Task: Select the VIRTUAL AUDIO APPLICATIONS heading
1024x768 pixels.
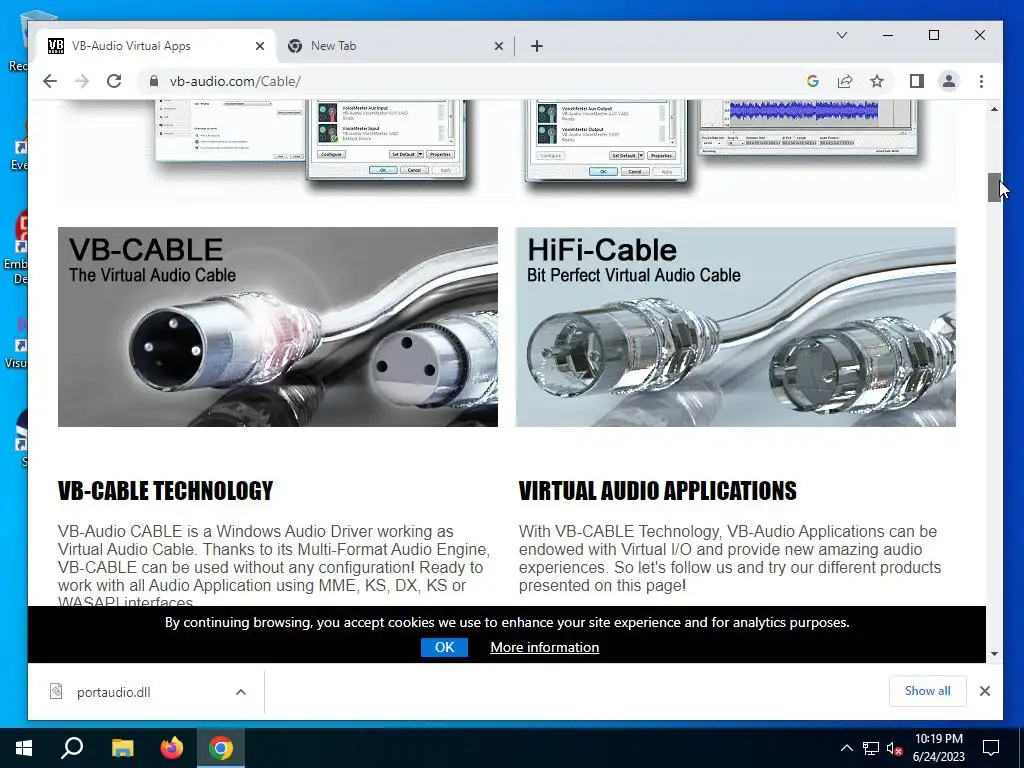Action: pos(657,490)
